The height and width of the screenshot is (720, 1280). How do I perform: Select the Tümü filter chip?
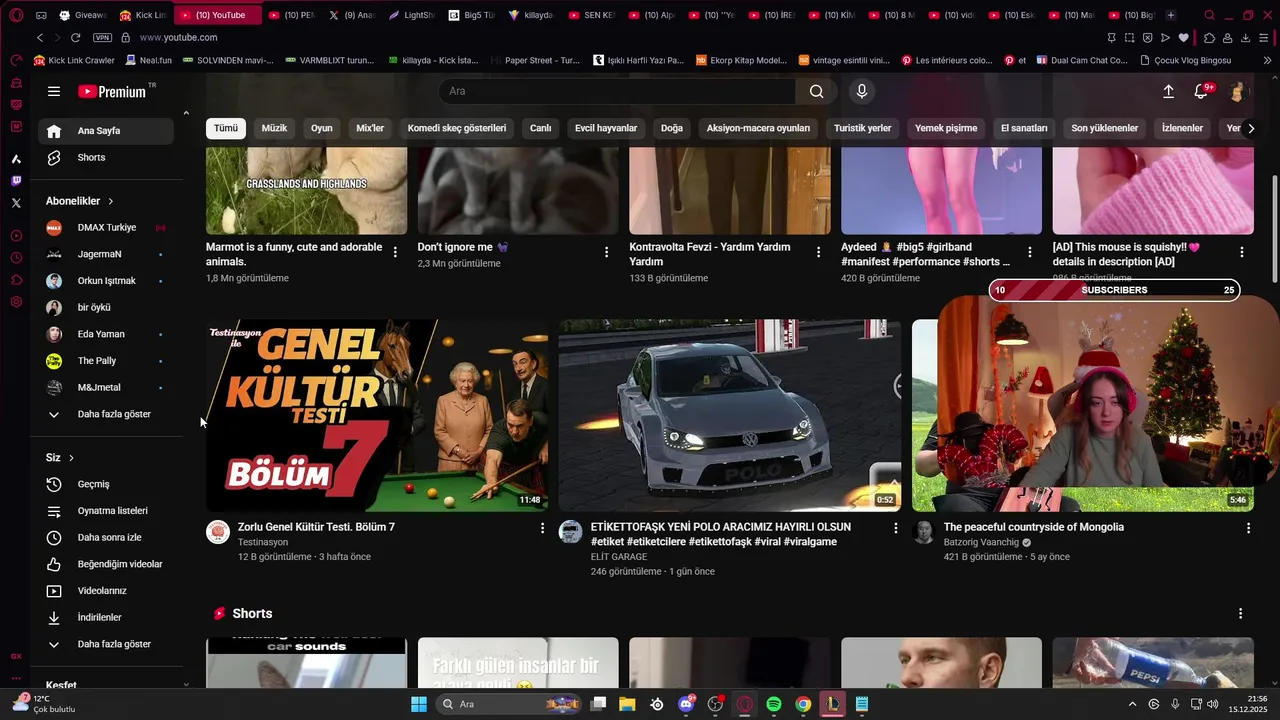point(226,128)
